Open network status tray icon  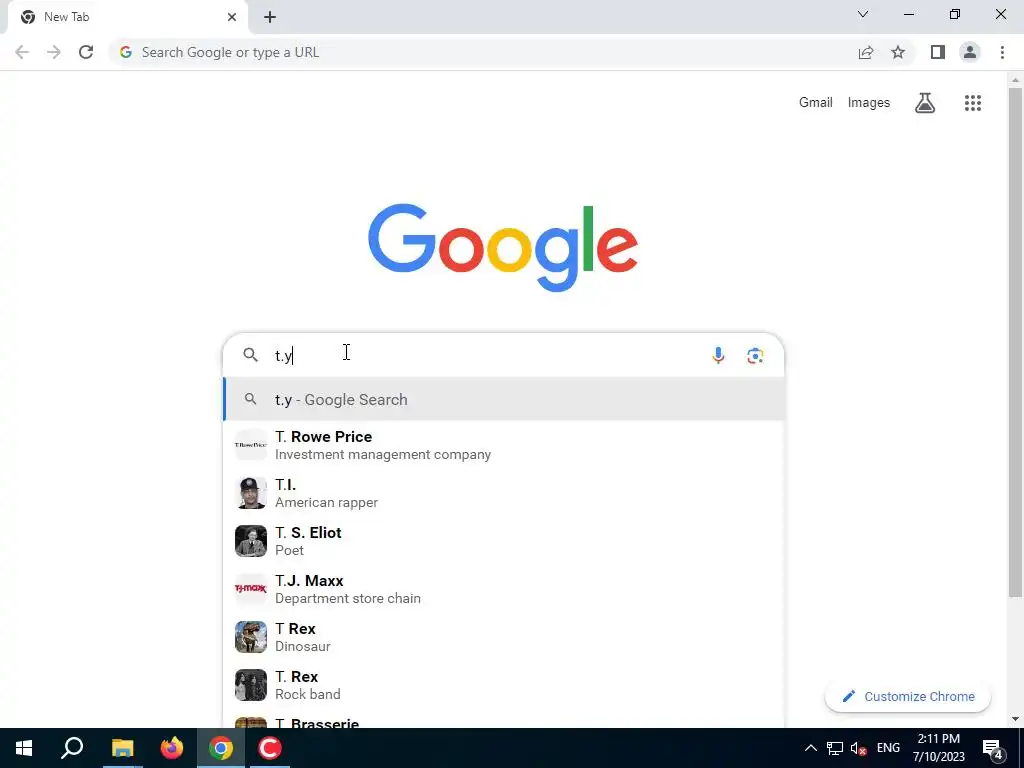835,748
